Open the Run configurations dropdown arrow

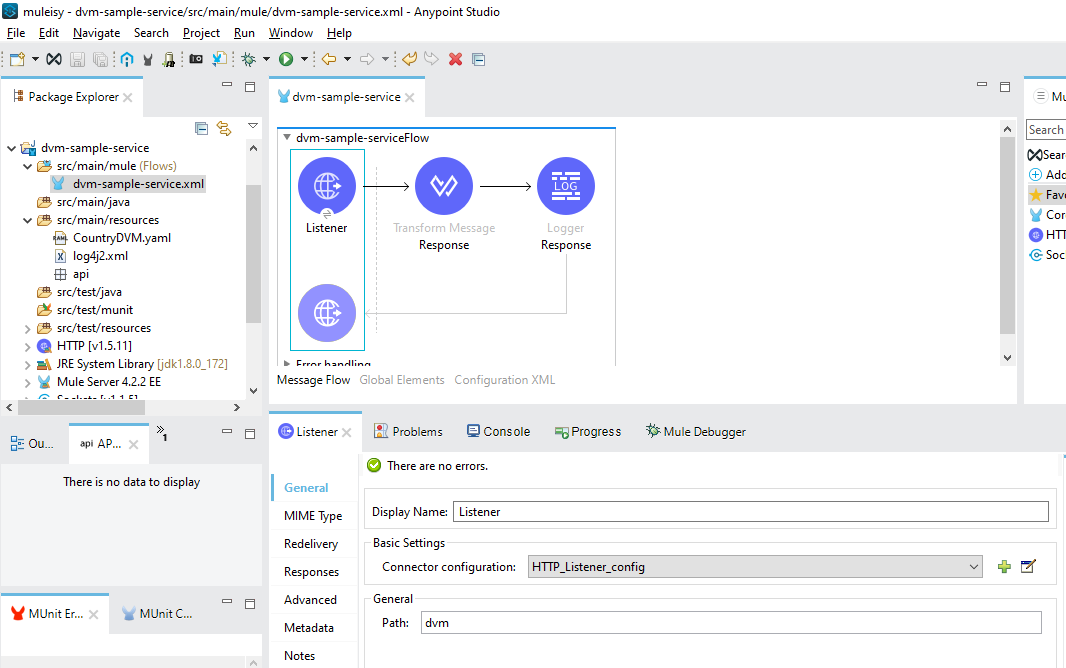point(304,59)
